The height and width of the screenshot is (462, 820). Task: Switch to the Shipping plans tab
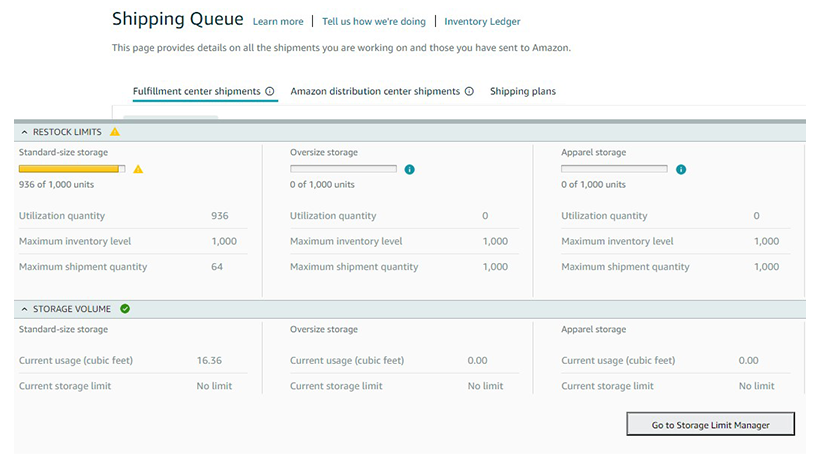(x=523, y=91)
